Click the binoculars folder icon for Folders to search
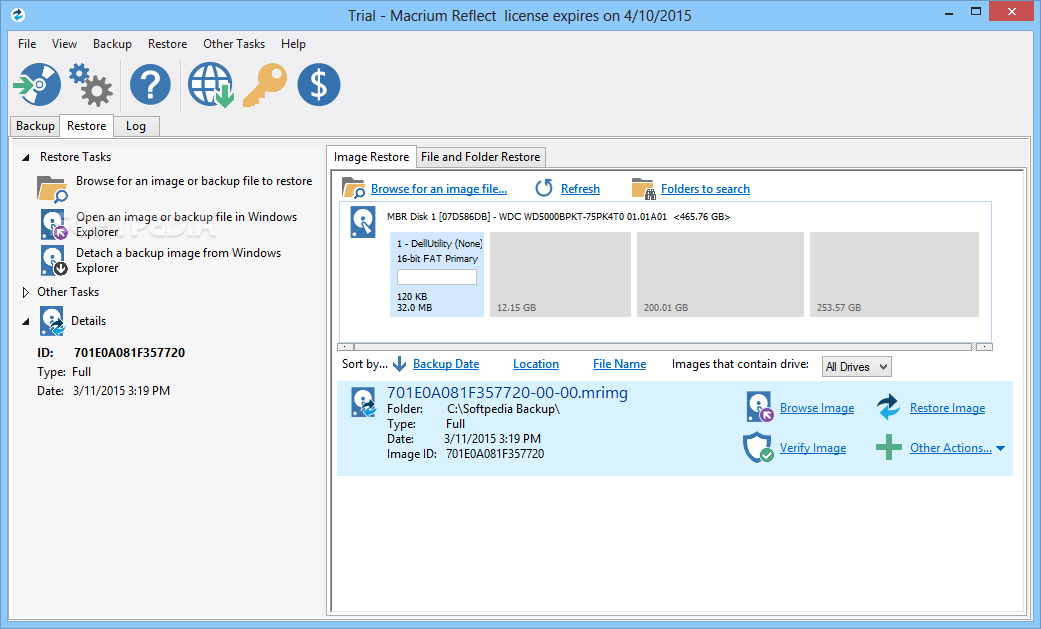The width and height of the screenshot is (1041, 629). tap(643, 189)
